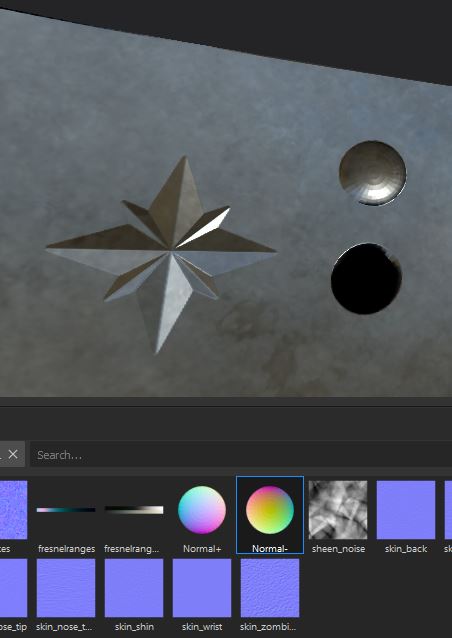Image resolution: width=452 pixels, height=638 pixels.
Task: Click the sheen_noise label text
Action: (x=338, y=548)
